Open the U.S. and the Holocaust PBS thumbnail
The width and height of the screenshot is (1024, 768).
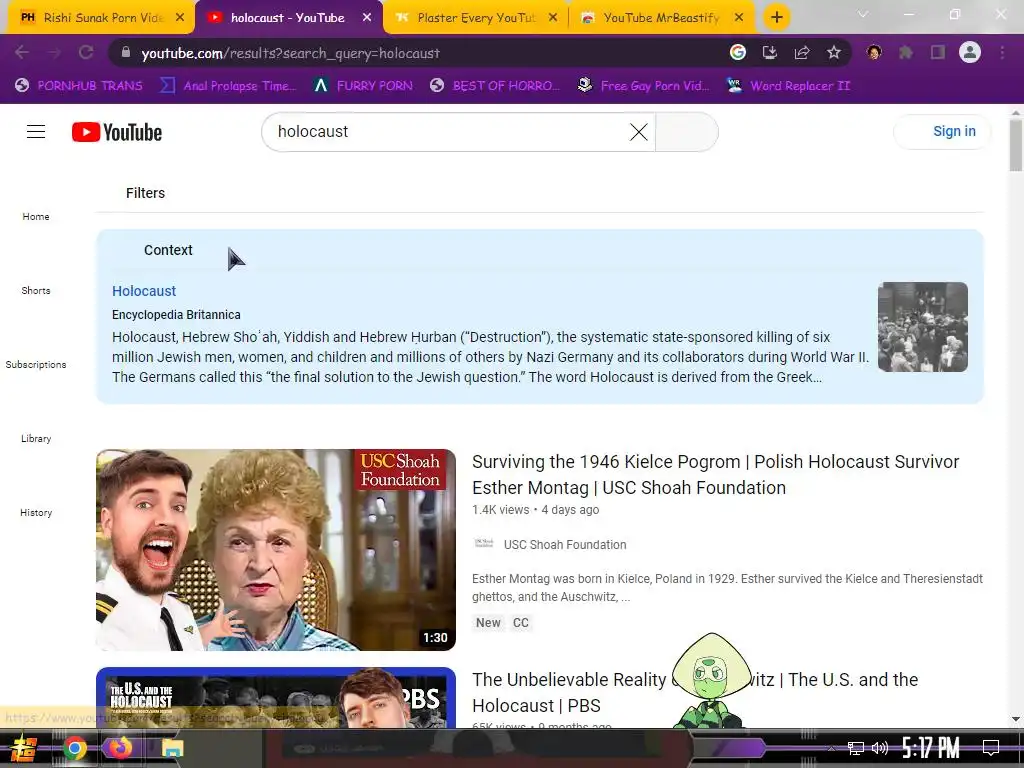276,697
